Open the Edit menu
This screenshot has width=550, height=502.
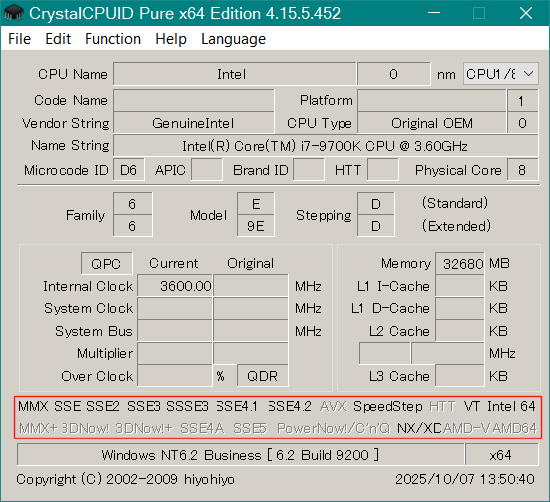(58, 39)
